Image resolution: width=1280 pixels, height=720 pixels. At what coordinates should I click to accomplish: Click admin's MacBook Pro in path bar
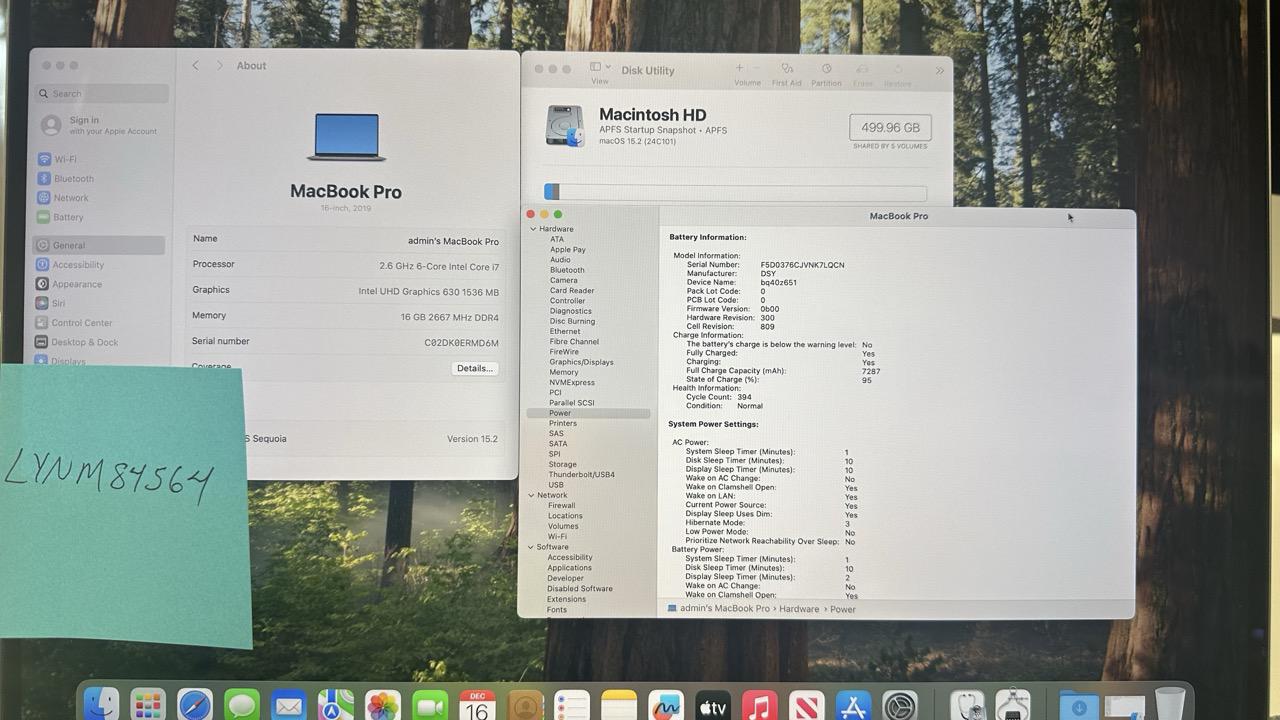pos(718,609)
